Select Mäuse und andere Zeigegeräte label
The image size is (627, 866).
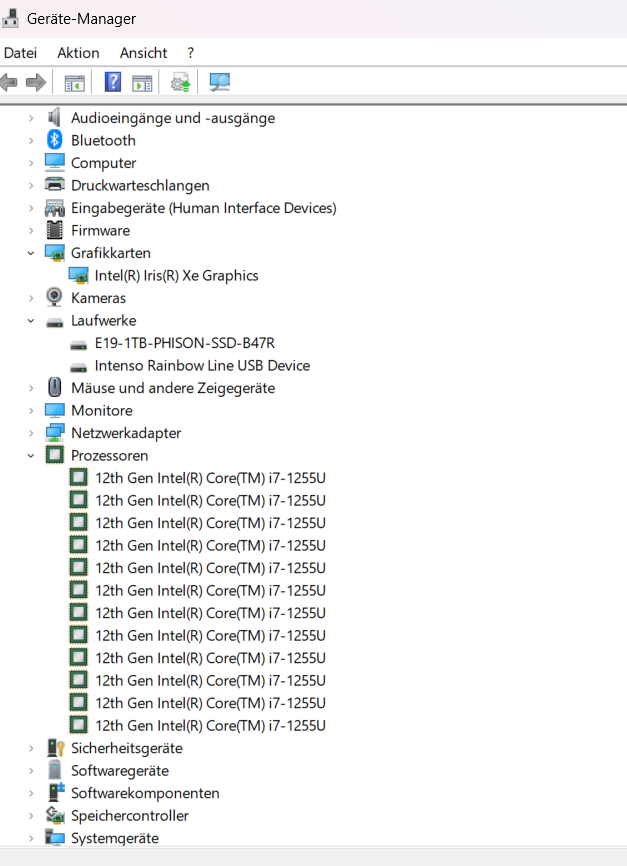(173, 388)
